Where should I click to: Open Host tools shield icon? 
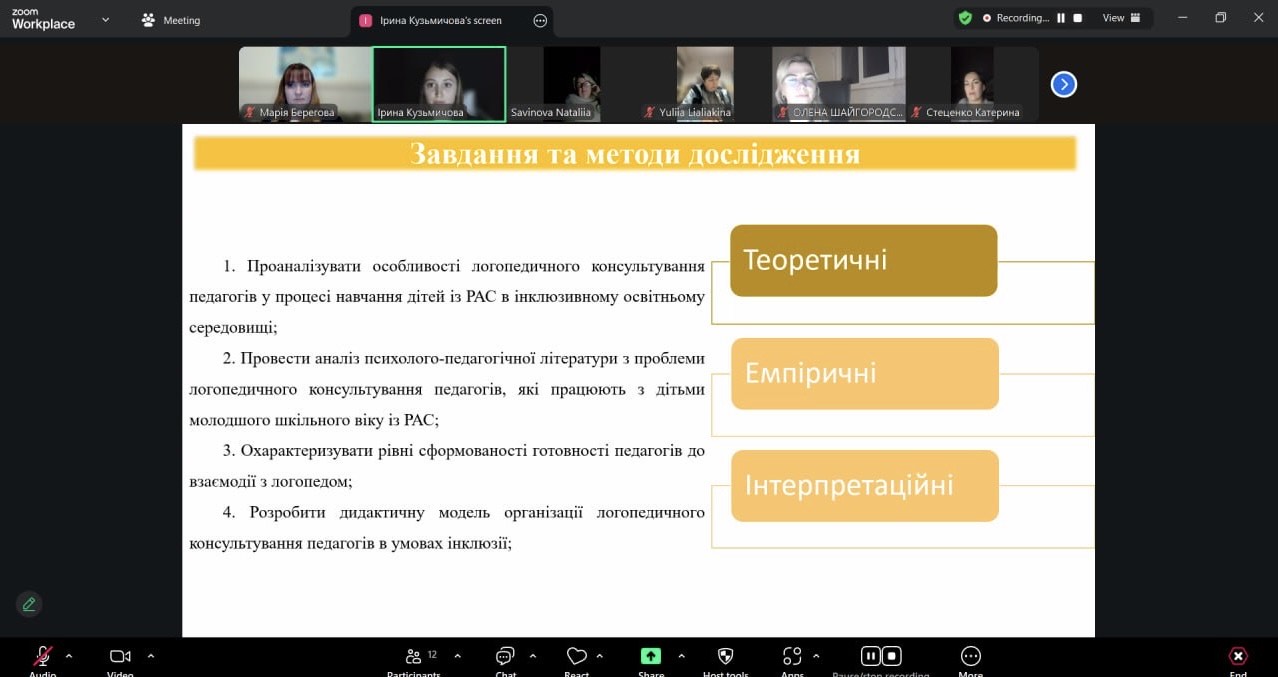click(726, 657)
